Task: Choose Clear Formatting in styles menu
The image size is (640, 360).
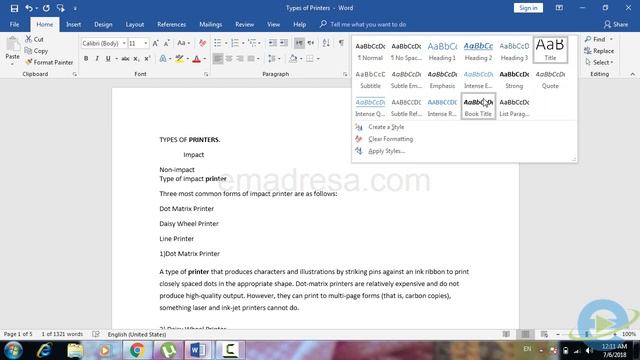Action: point(390,139)
